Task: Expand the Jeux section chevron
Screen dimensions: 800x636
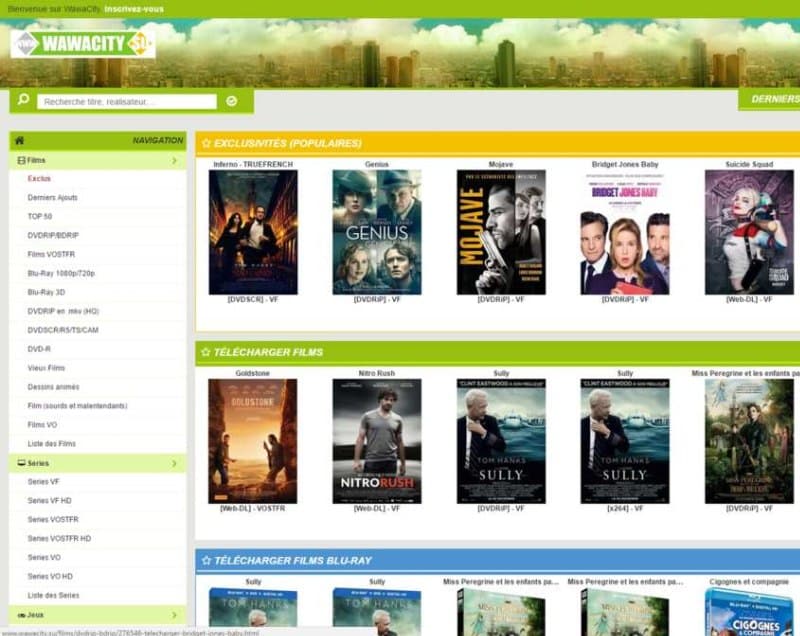Action: (x=174, y=615)
